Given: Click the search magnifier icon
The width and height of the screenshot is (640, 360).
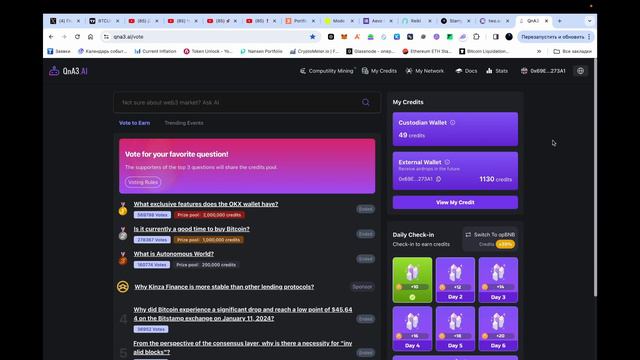Looking at the screenshot, I should (x=366, y=102).
